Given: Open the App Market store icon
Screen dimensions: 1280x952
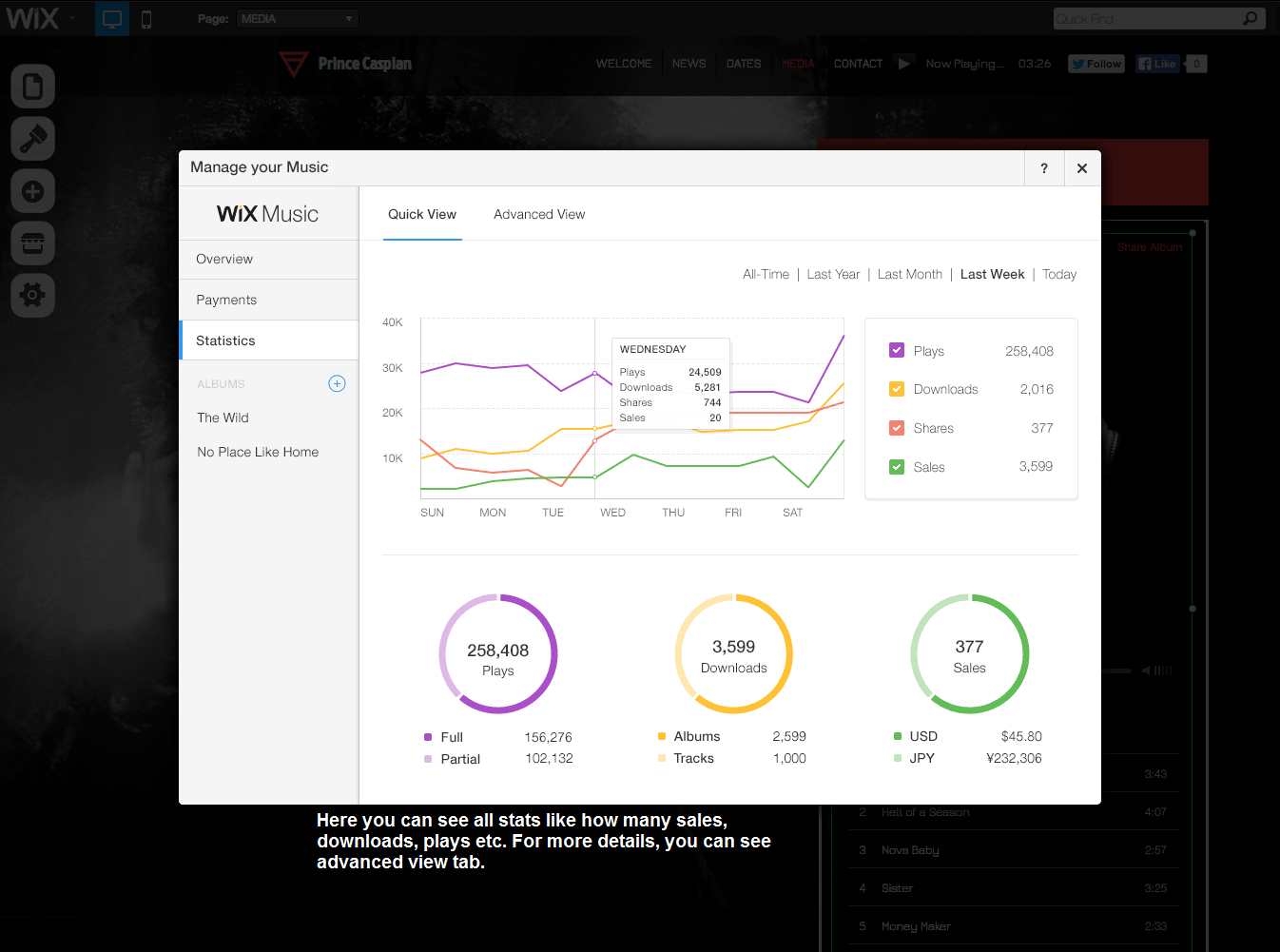Looking at the screenshot, I should click(x=32, y=243).
